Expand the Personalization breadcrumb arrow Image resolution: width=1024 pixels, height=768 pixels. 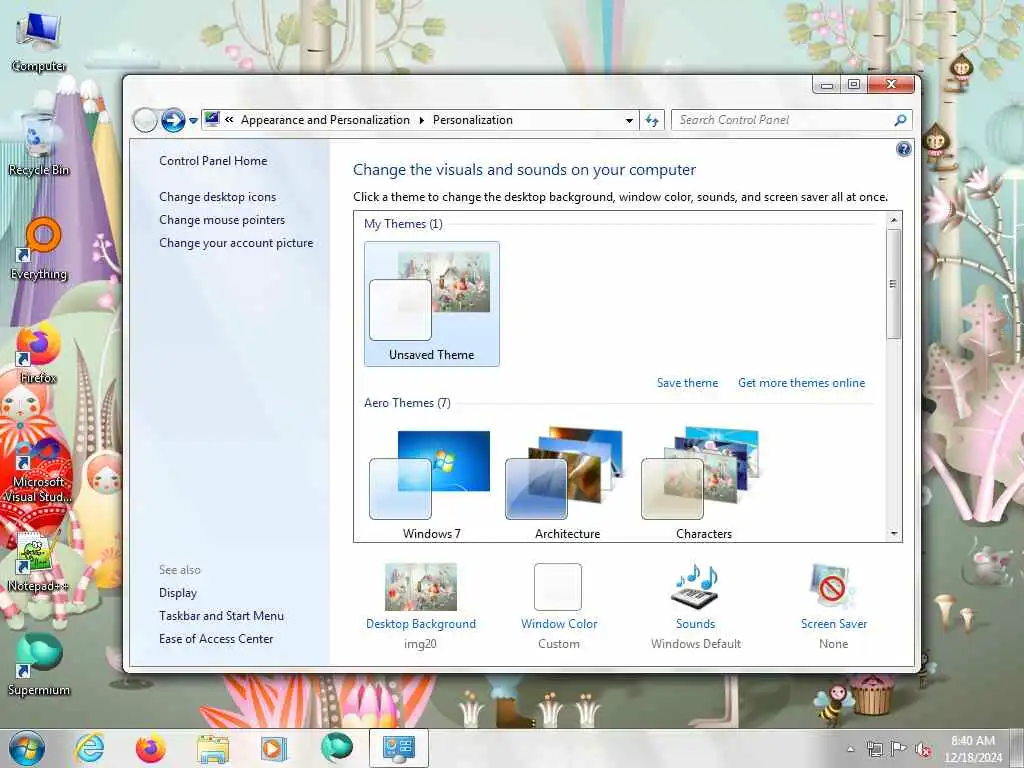coord(421,120)
